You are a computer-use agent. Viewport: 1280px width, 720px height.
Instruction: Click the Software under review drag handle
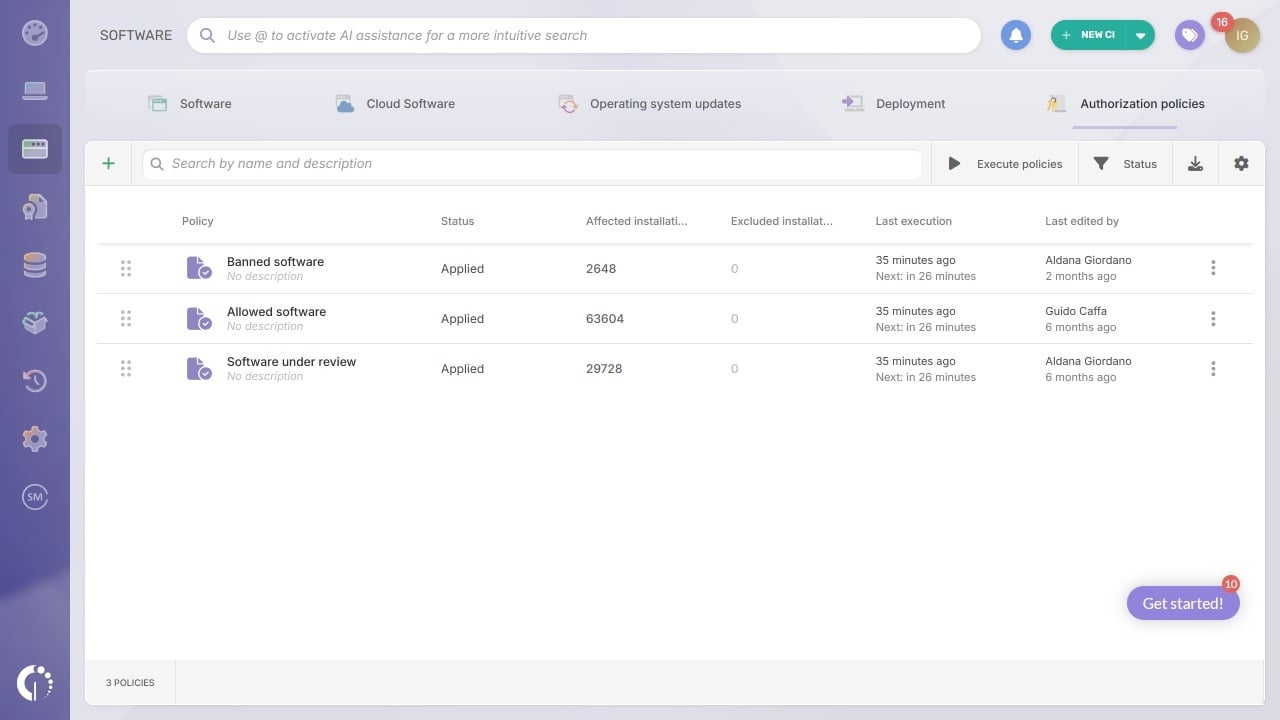(126, 369)
